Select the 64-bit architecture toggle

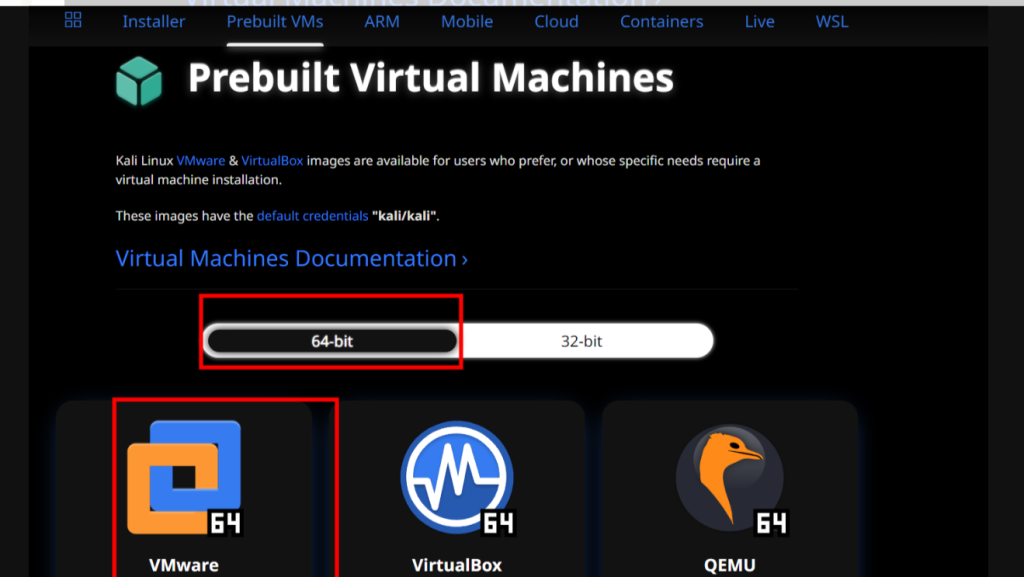click(332, 341)
